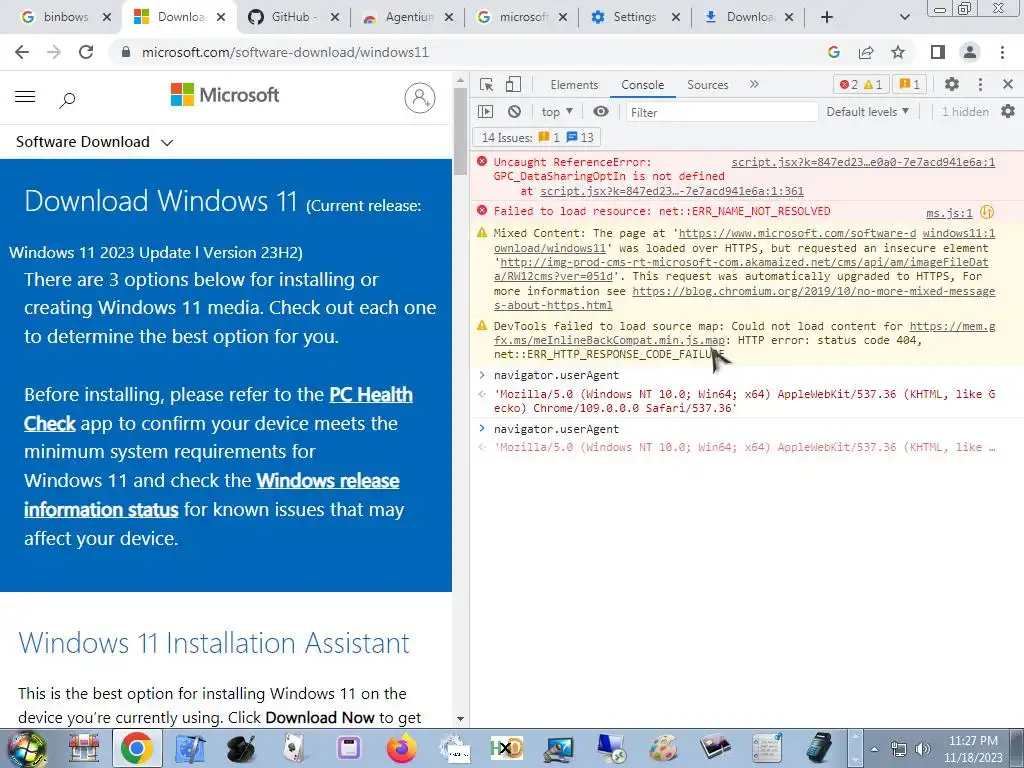Open the errors and warnings counter
This screenshot has height=768, width=1024.
click(861, 84)
